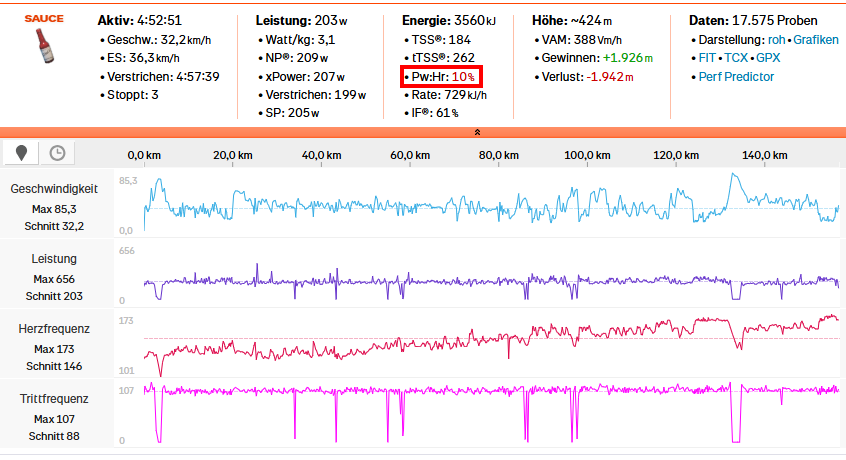Open the Perf Predictor tool
This screenshot has width=846, height=460.
(x=736, y=77)
